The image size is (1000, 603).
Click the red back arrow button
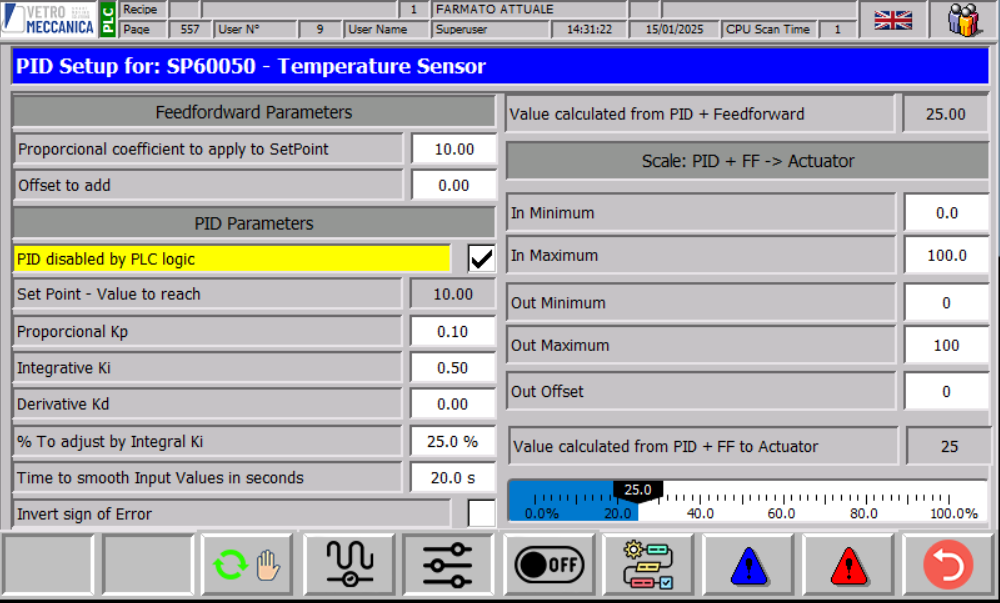pyautogui.click(x=948, y=565)
